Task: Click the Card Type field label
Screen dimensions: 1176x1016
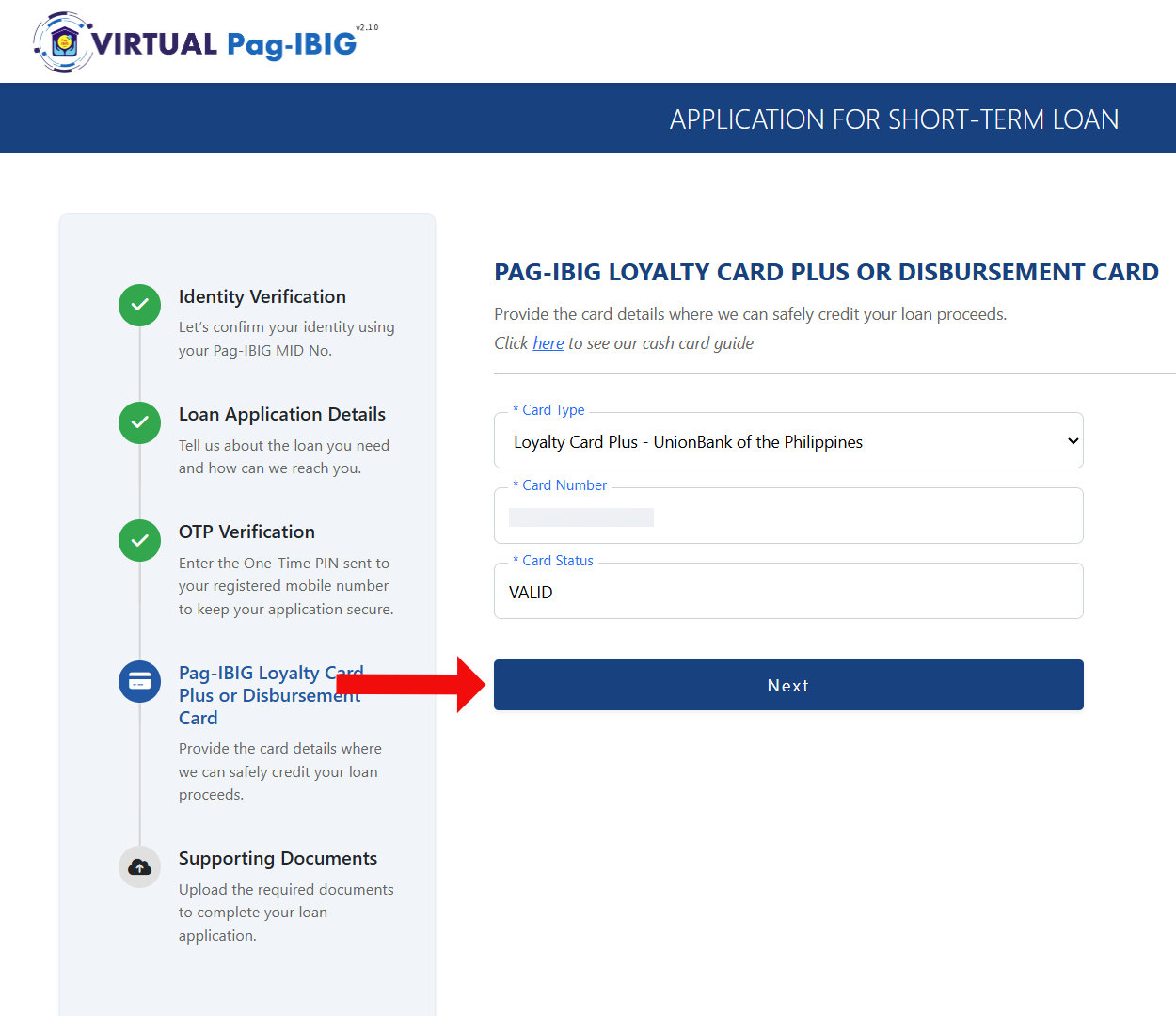Action: coord(548,410)
